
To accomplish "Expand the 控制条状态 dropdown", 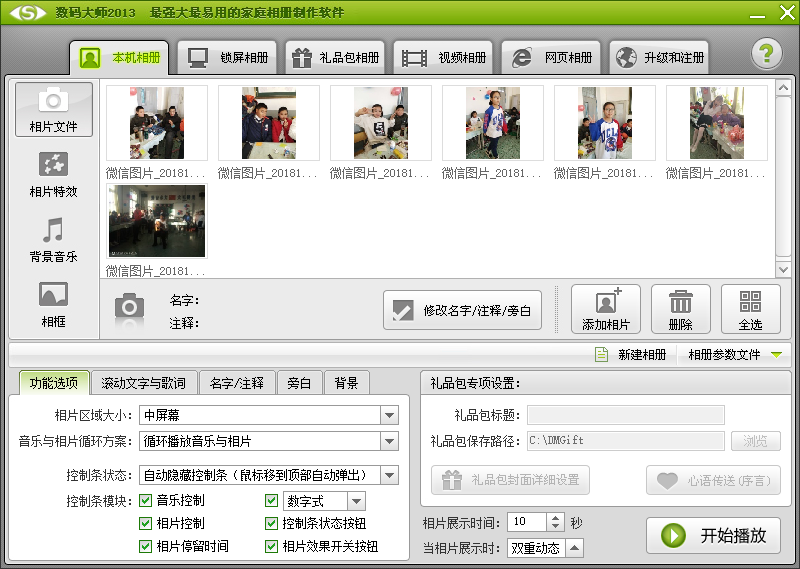I will (389, 476).
